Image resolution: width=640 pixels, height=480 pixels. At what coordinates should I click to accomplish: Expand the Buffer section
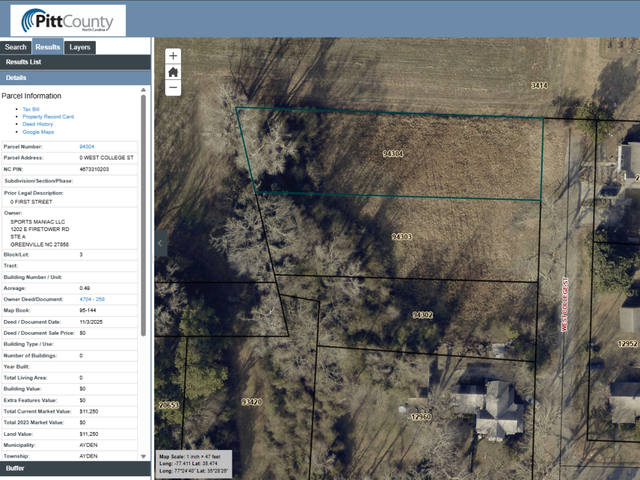[x=75, y=468]
